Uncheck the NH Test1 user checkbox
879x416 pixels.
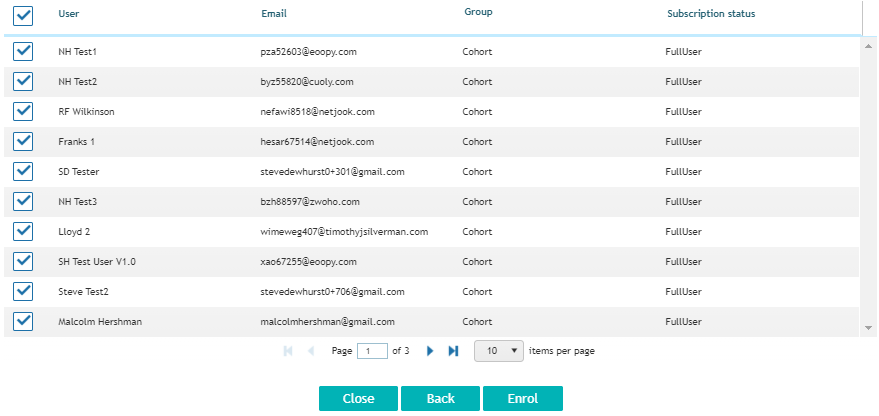click(23, 52)
